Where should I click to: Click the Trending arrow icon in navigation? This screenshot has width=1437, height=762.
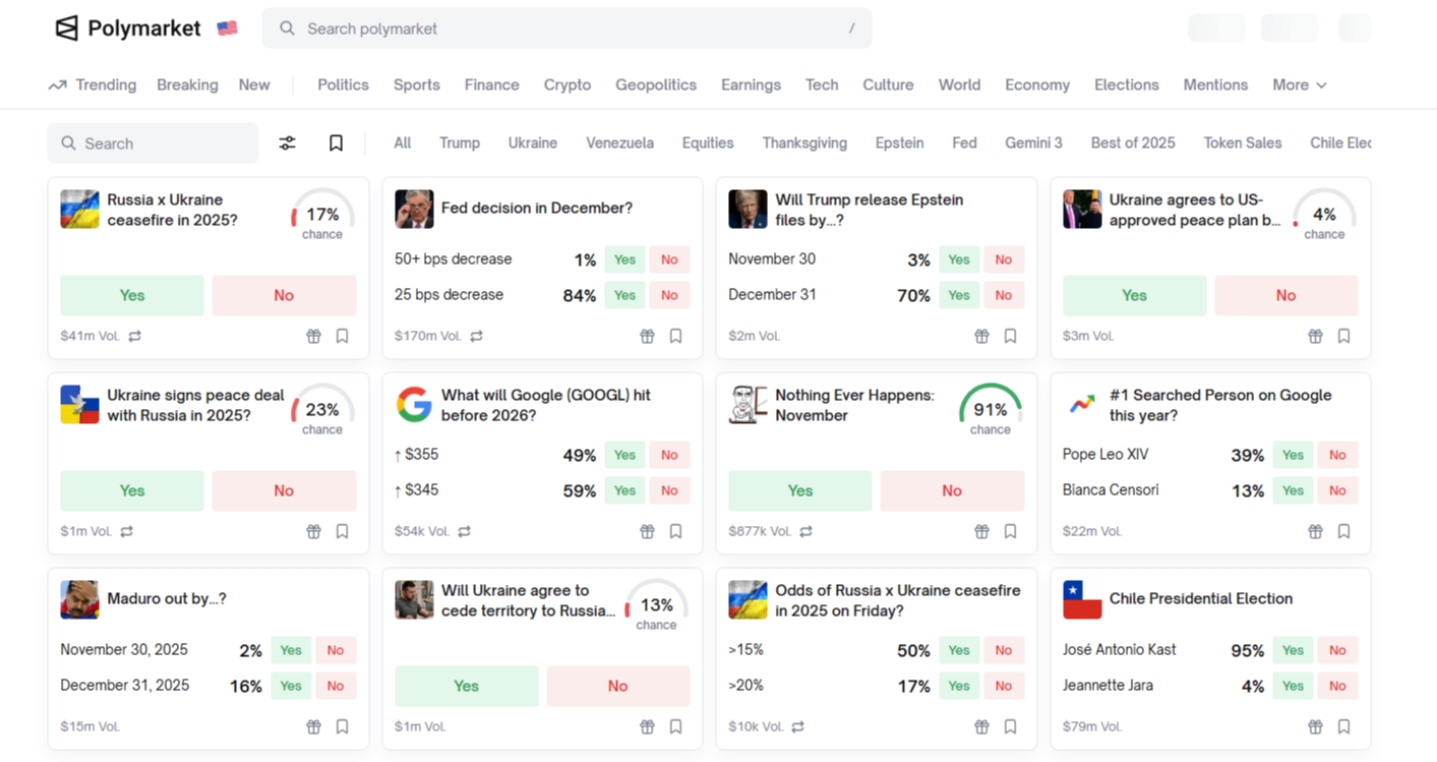click(x=58, y=85)
